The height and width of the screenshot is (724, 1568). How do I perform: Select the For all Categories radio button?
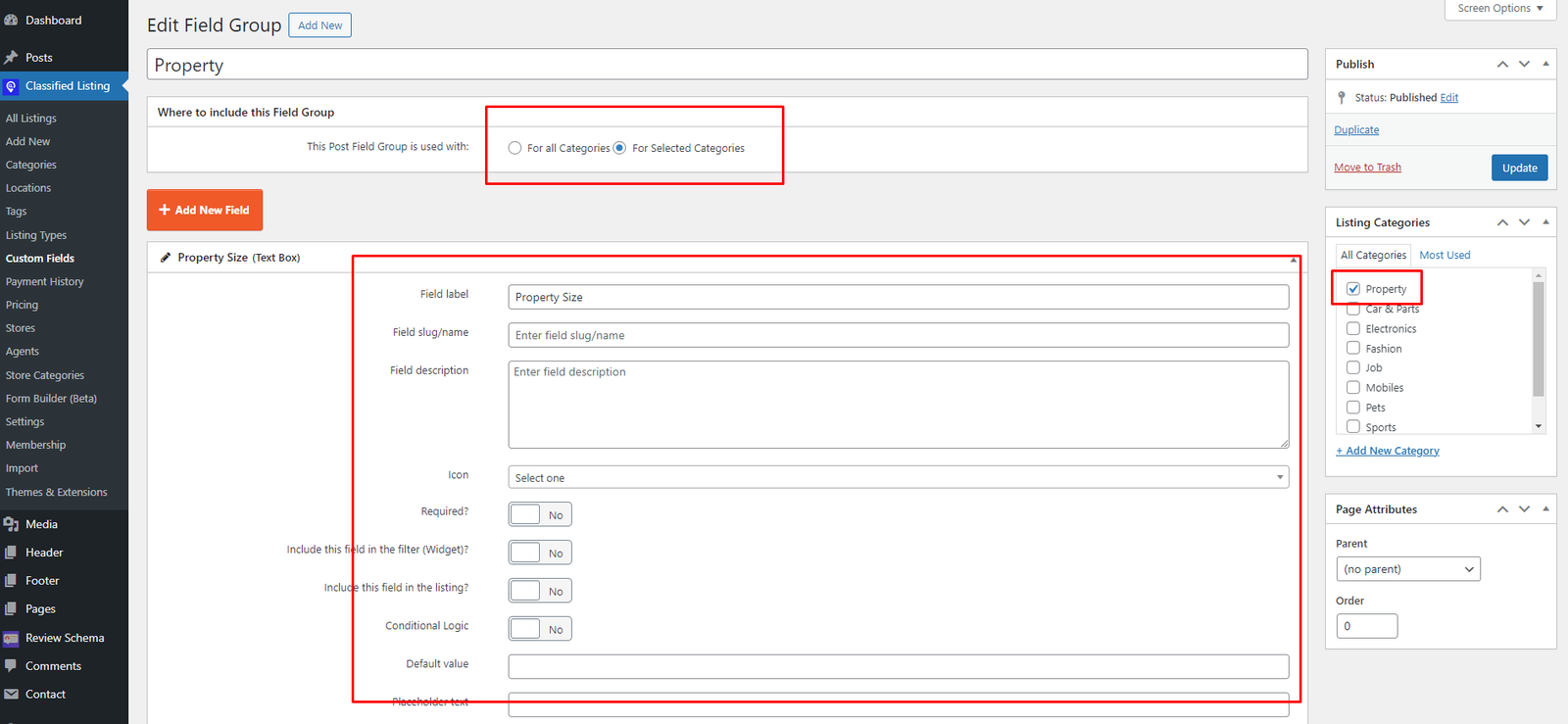tap(514, 148)
